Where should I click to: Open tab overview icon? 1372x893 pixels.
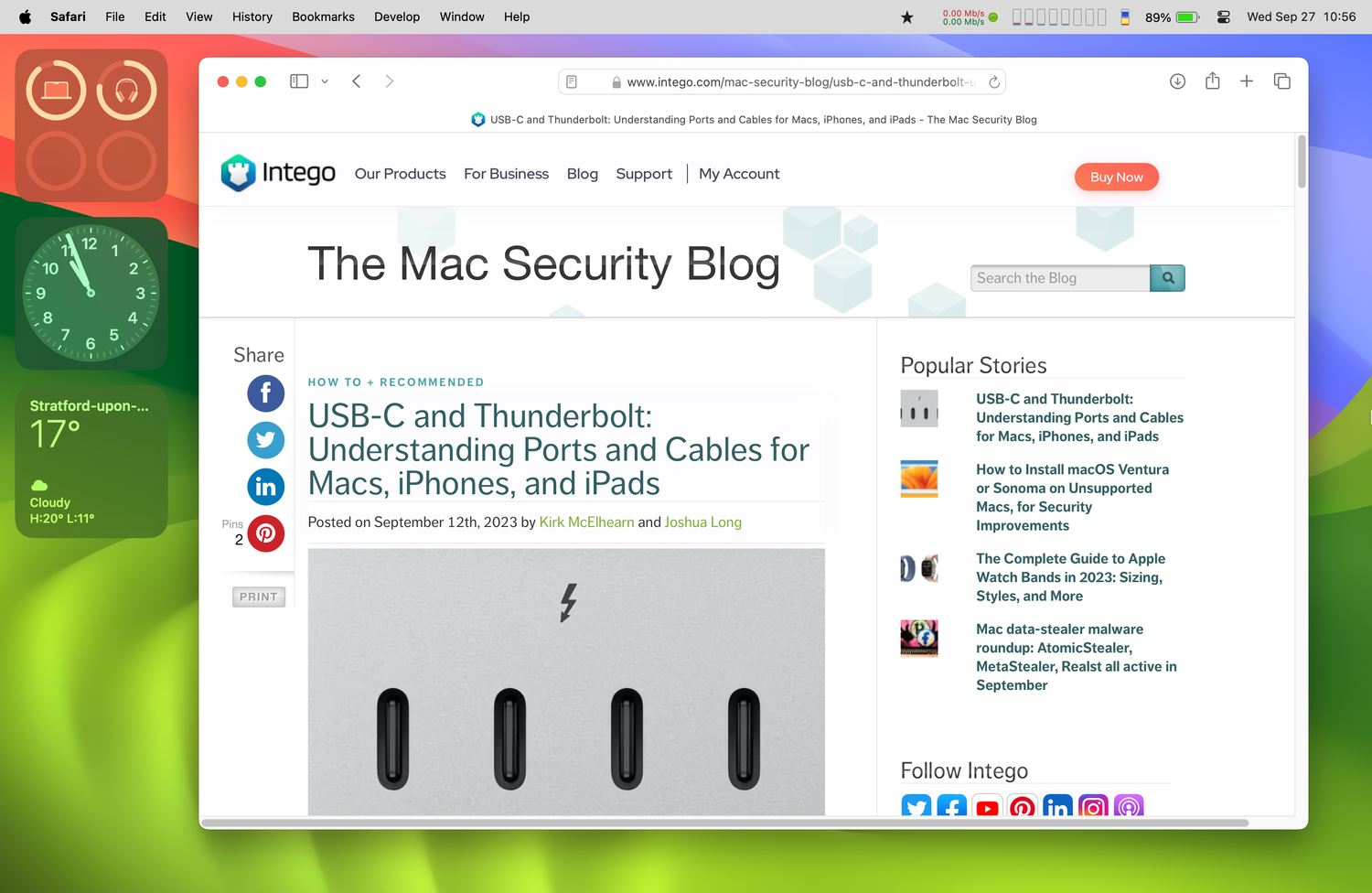pos(1282,81)
